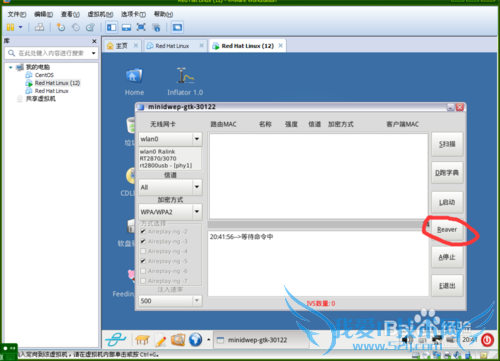The height and width of the screenshot is (361, 500).
Task: Toggle the Aireplay-ng -5 checkbox
Action: 143,261
